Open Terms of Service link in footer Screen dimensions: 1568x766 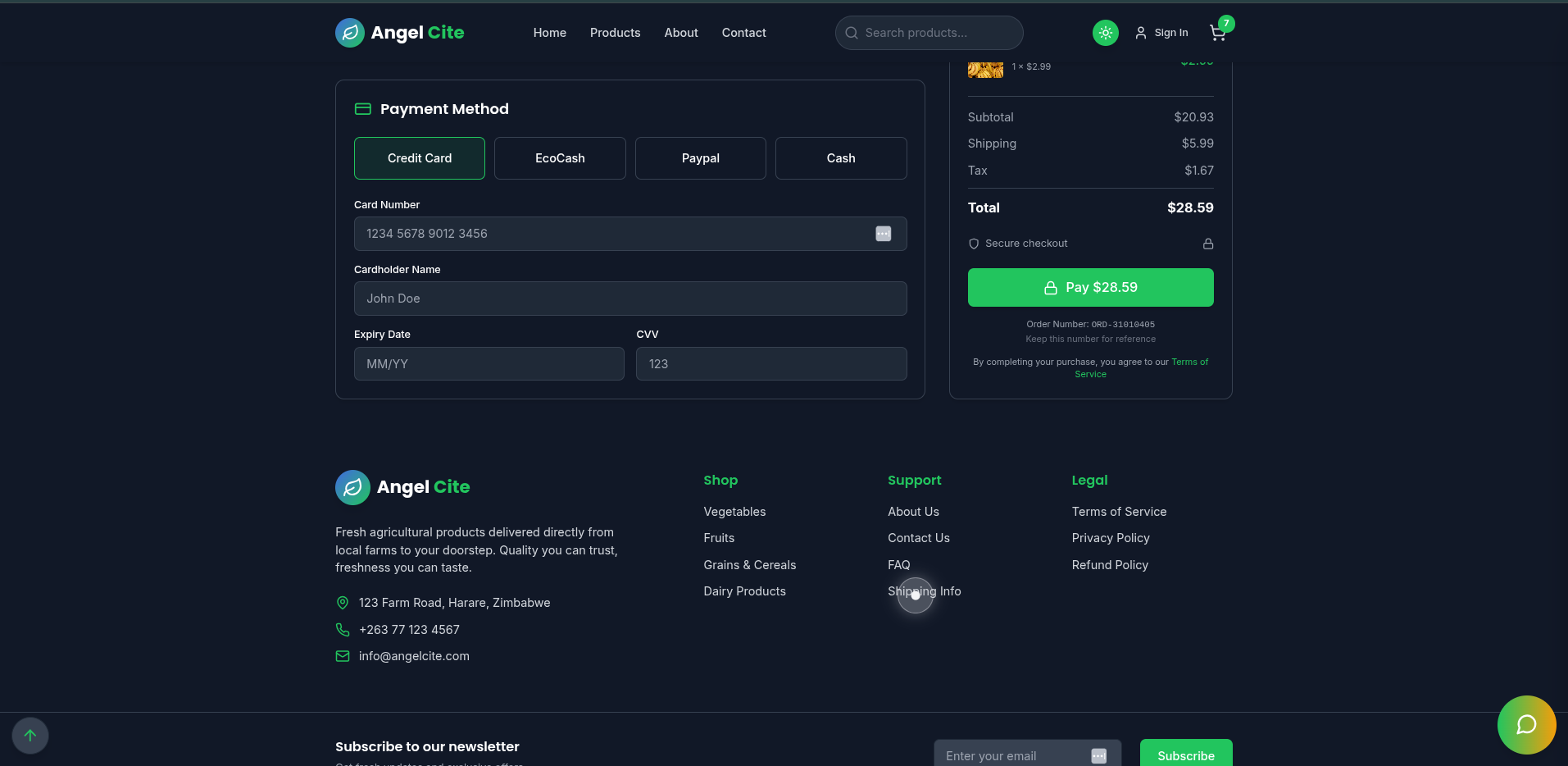tap(1119, 512)
